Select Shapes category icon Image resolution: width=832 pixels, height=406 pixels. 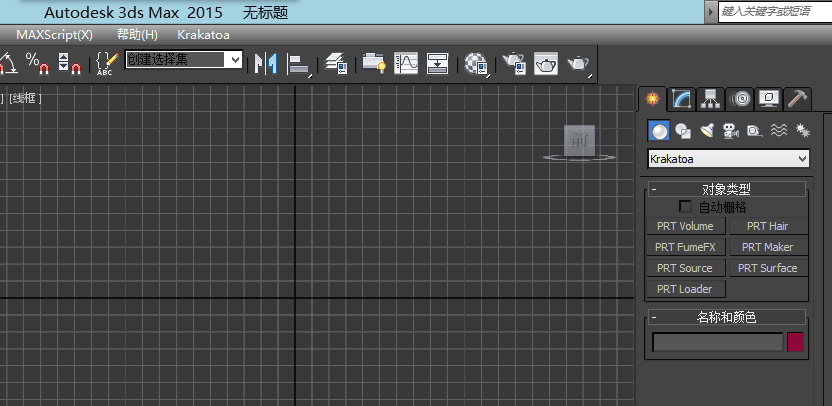point(683,131)
